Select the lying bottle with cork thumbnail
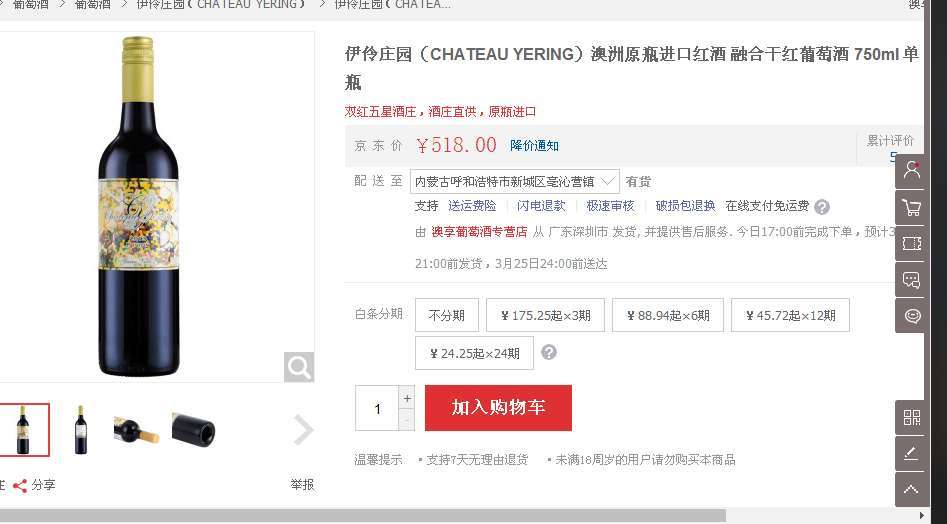Viewport: 947px width, 524px height. (136, 430)
